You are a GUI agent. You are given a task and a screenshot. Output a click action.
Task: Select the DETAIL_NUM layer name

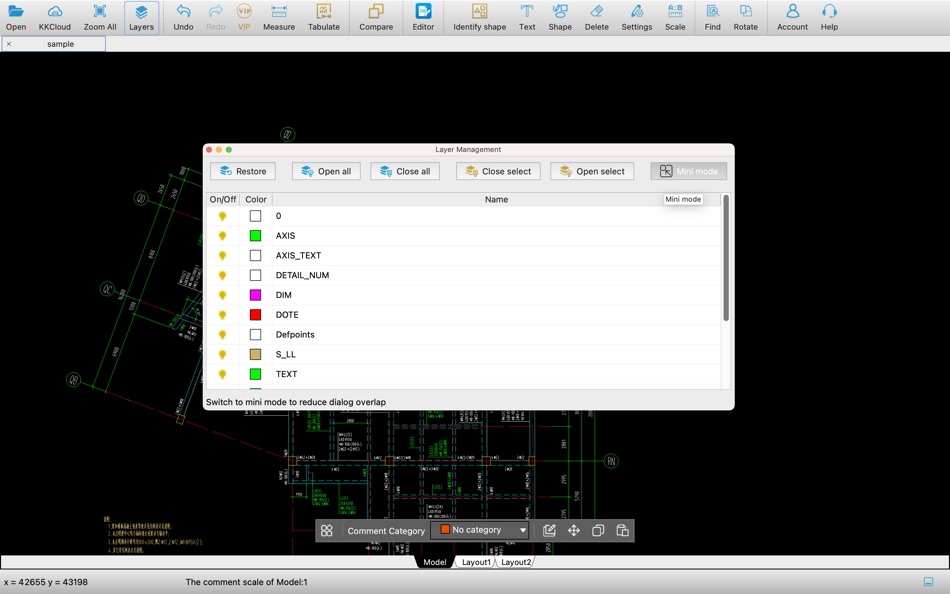click(x=302, y=275)
